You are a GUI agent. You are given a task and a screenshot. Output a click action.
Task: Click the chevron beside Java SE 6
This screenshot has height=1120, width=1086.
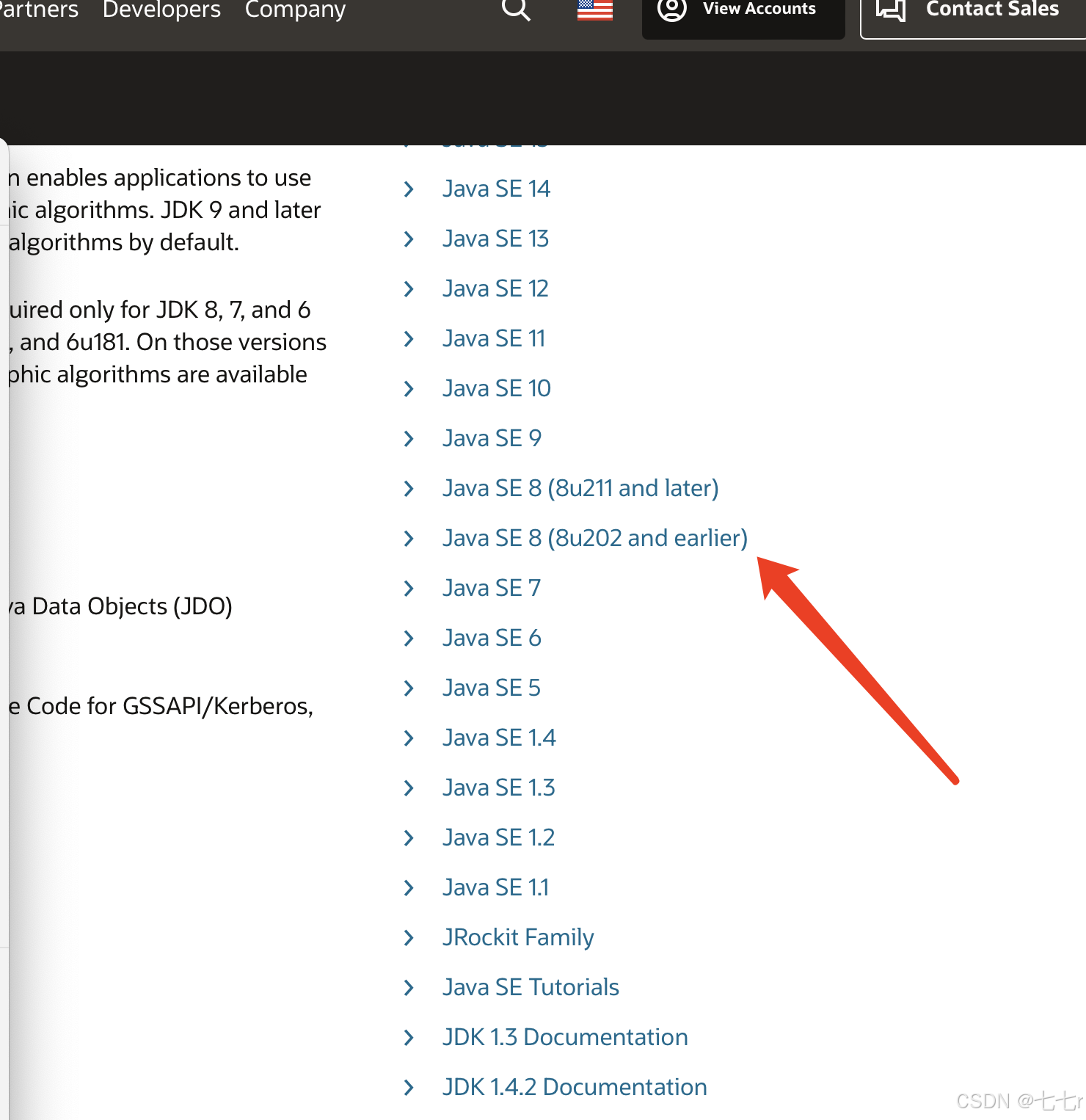click(x=409, y=639)
